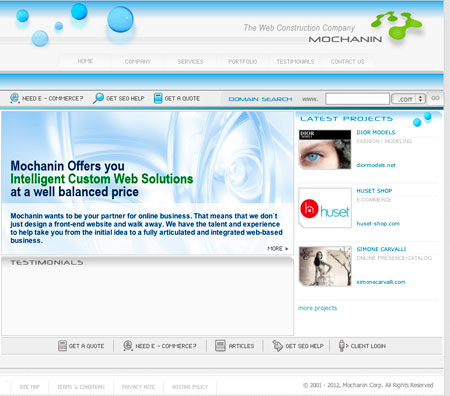Open the more projects link
The image size is (450, 396).
317,308
